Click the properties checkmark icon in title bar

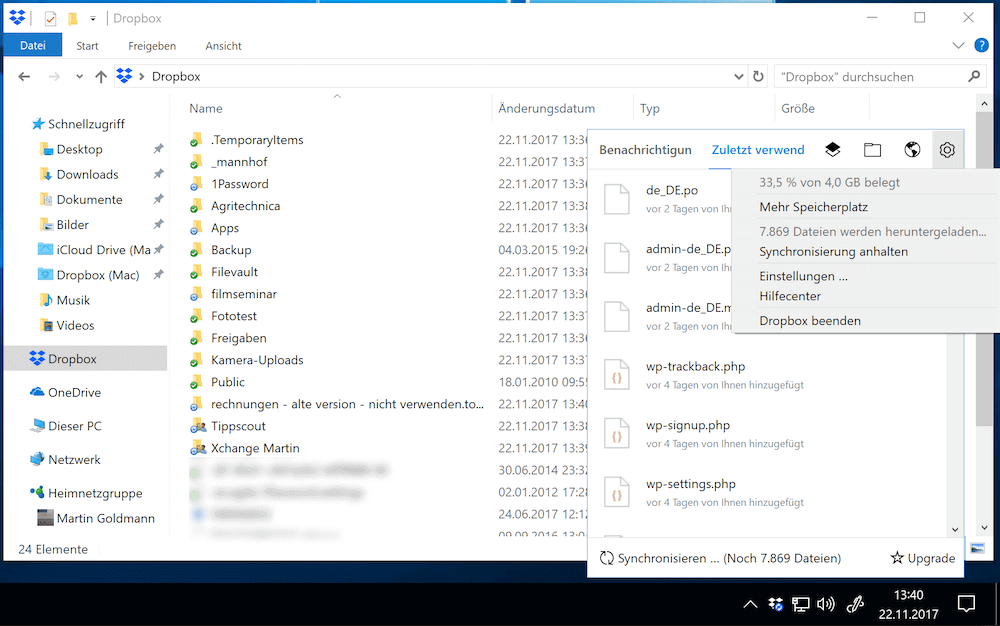(50, 18)
